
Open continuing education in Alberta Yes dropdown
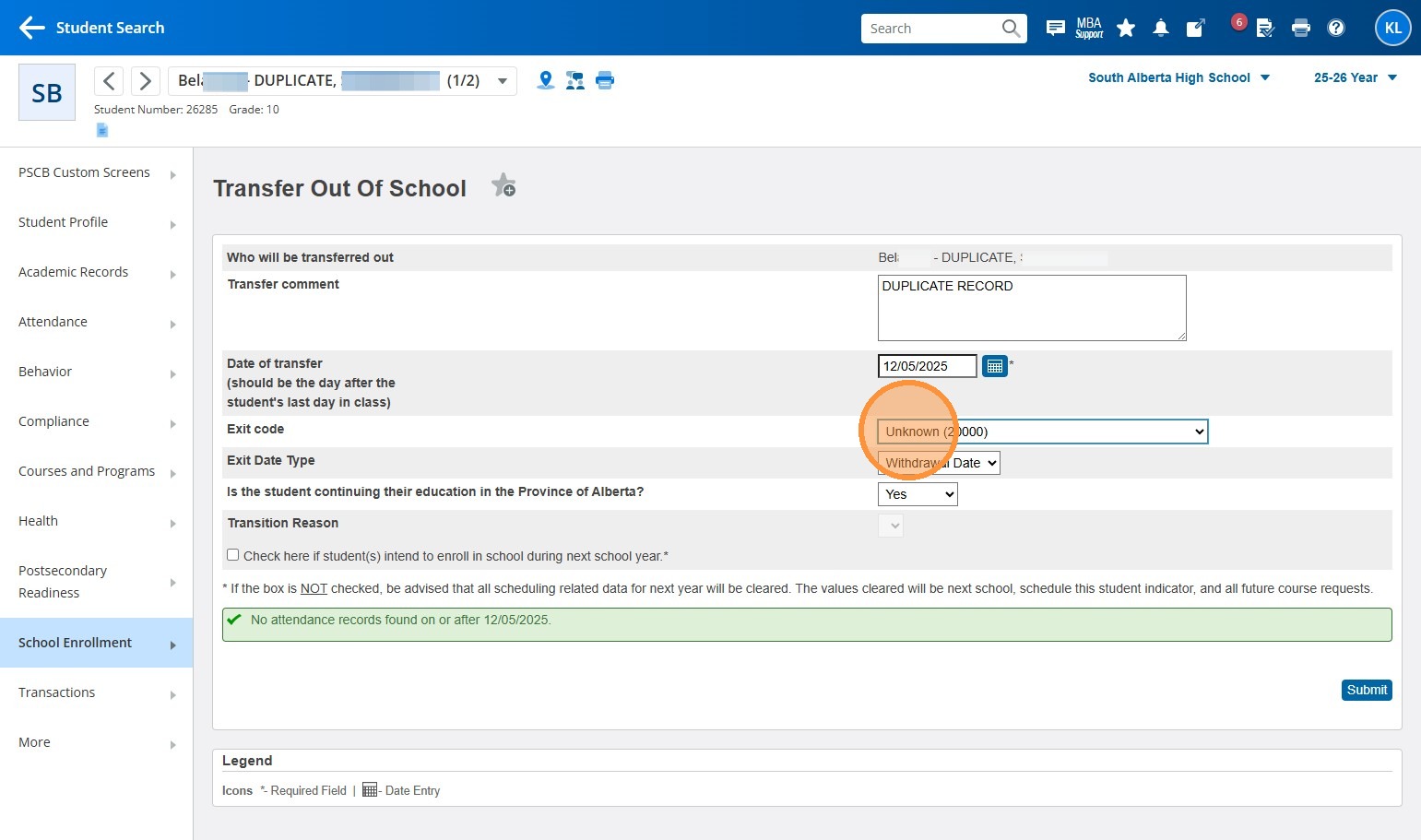tap(918, 494)
